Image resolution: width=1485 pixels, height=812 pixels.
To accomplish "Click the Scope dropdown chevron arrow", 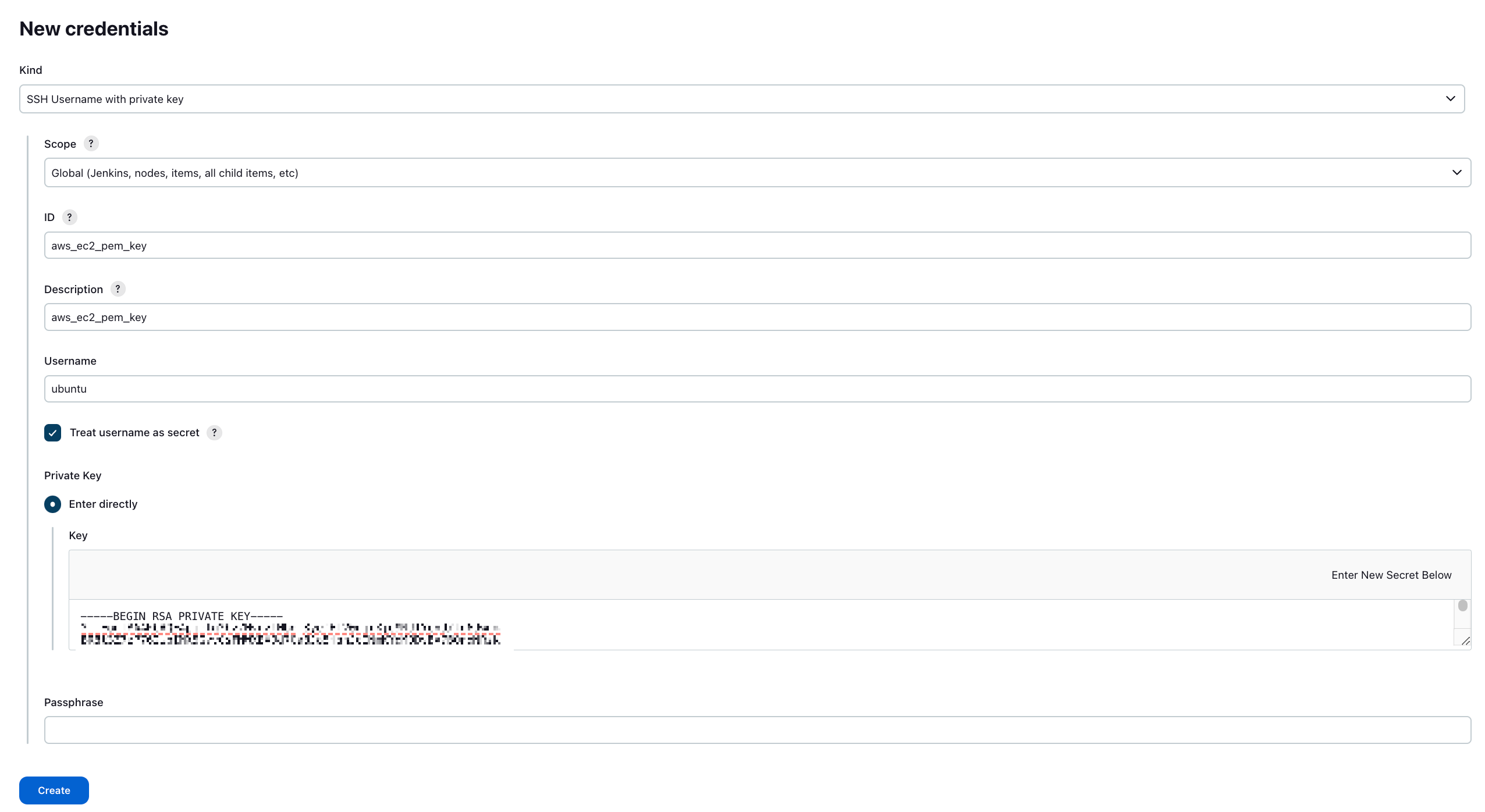I will tap(1456, 173).
